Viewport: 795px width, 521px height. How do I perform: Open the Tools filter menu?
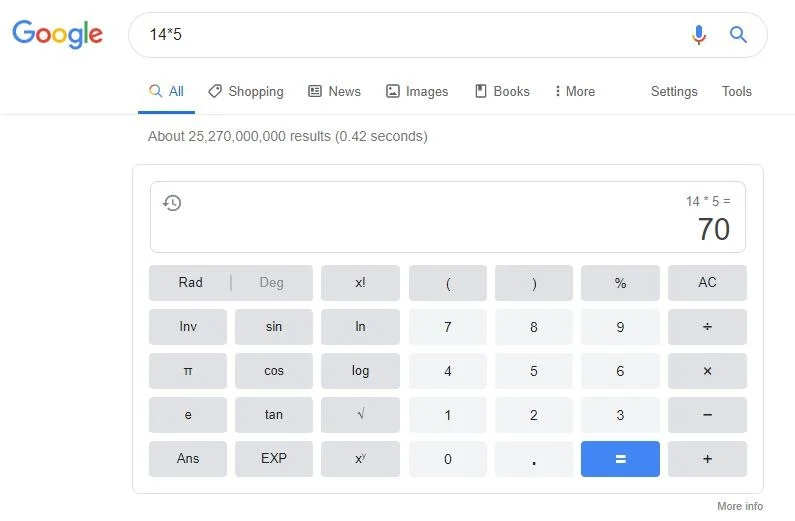tap(736, 91)
